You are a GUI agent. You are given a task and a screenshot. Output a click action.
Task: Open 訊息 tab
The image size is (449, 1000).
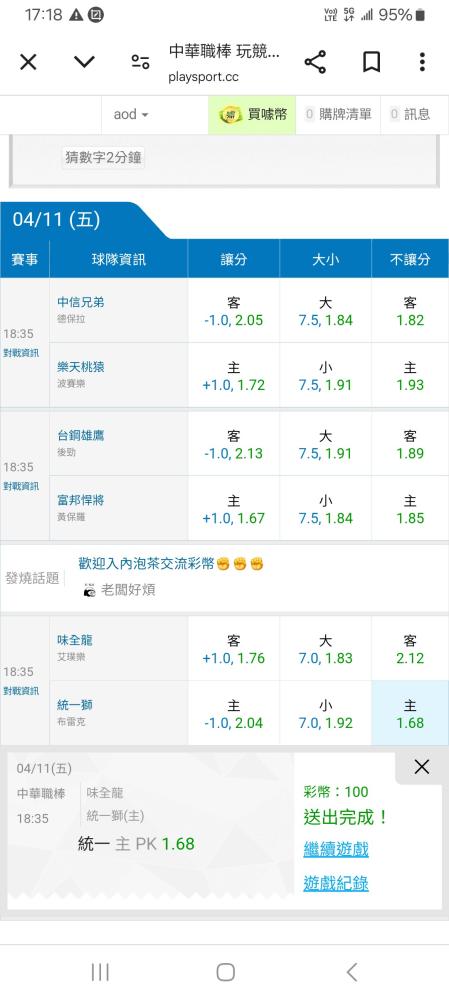(x=411, y=115)
